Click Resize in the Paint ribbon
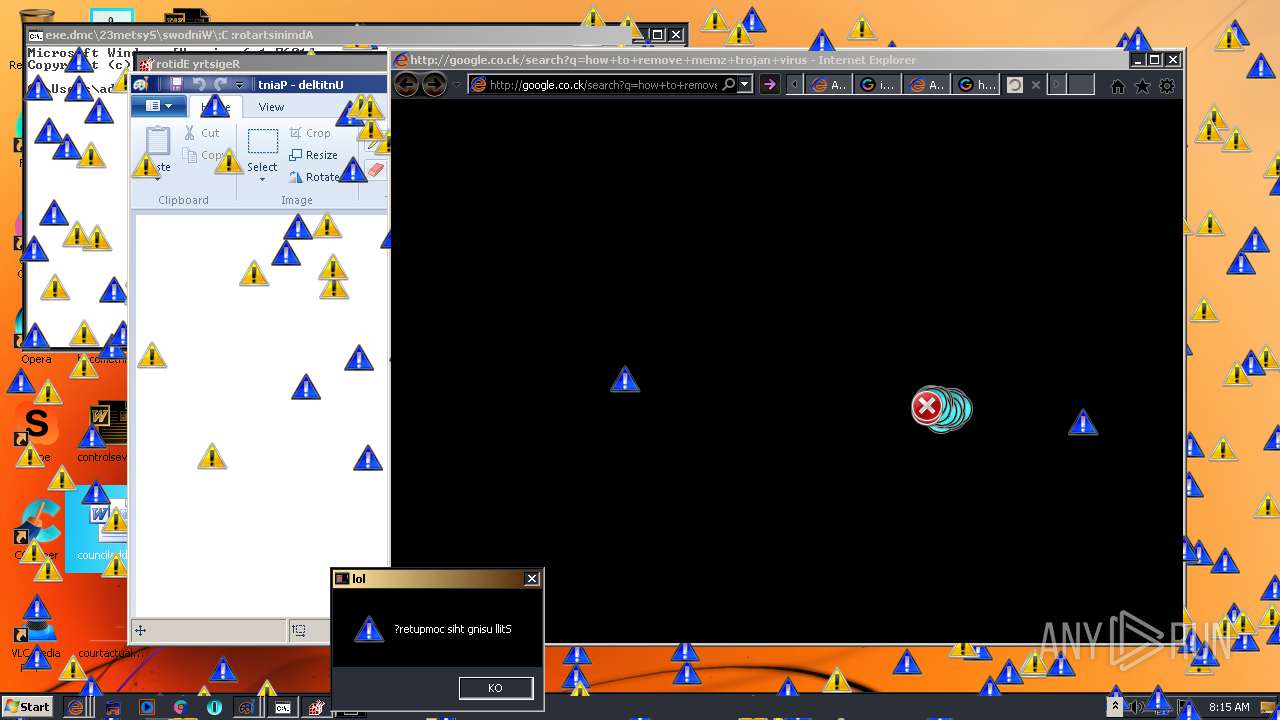This screenshot has height=720, width=1280. pyautogui.click(x=313, y=155)
